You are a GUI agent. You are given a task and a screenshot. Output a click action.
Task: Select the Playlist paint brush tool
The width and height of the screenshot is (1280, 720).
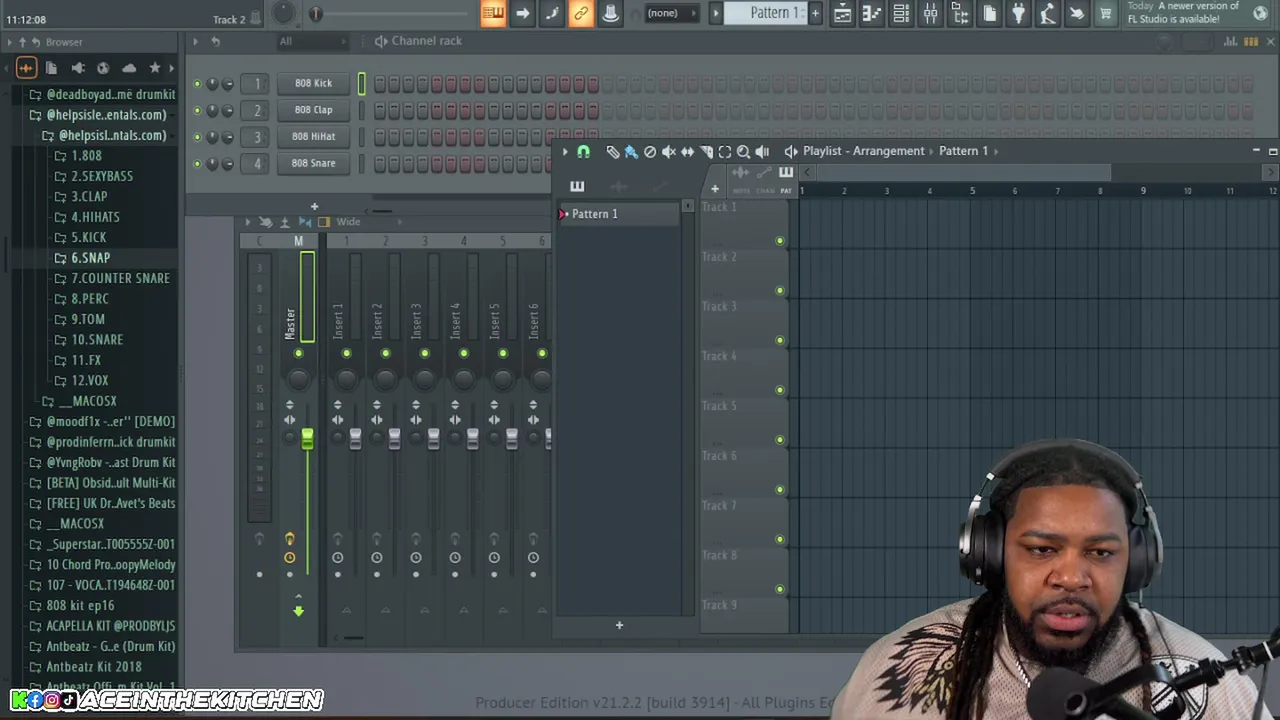(x=631, y=151)
